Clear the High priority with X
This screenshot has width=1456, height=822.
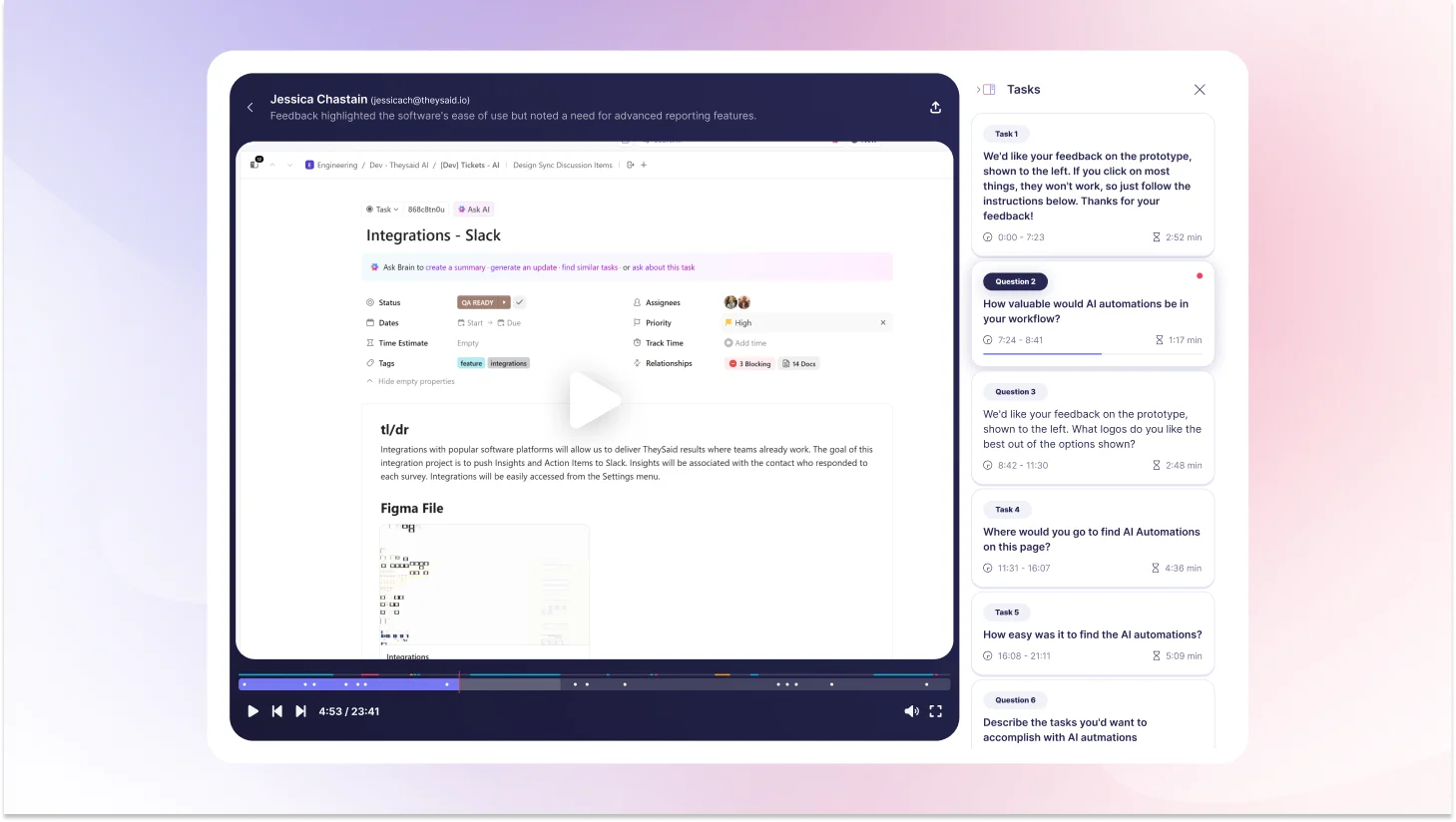tap(883, 323)
